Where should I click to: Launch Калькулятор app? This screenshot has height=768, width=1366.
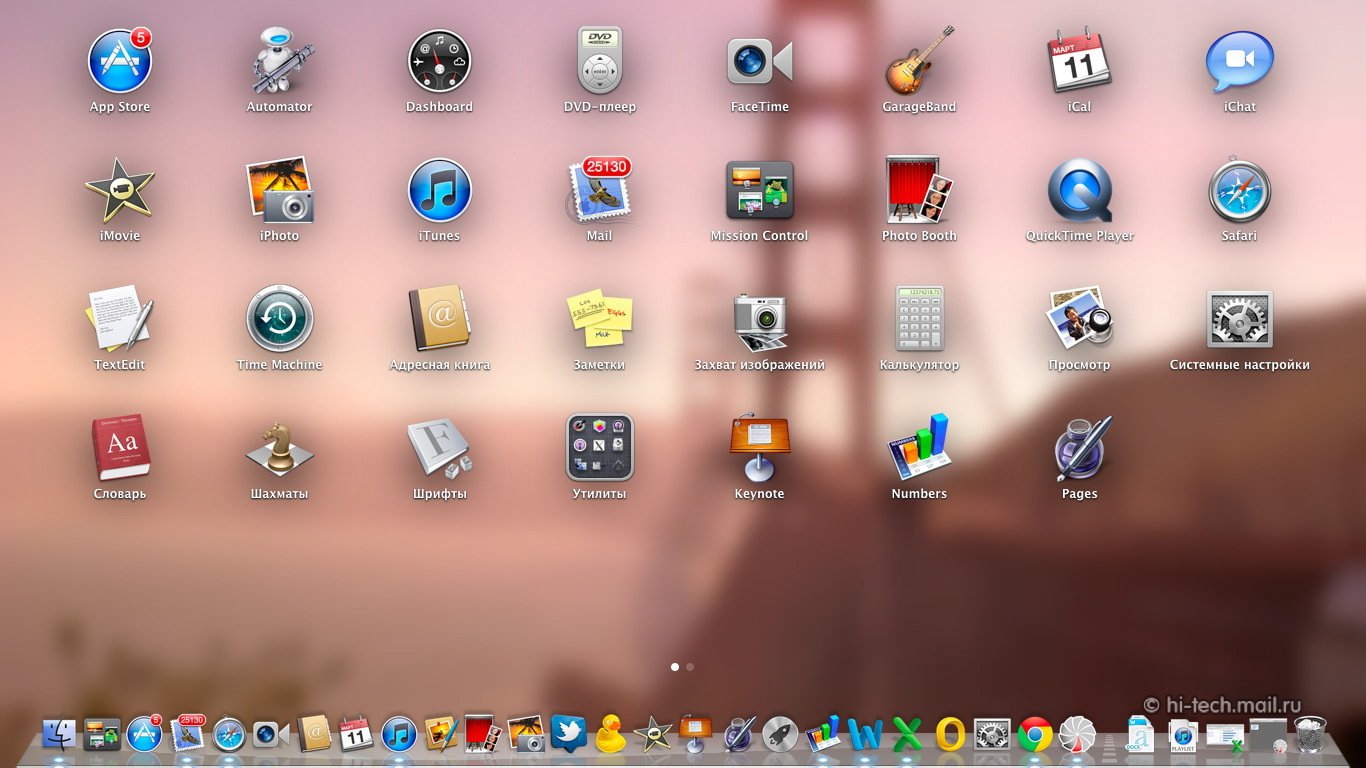point(920,319)
